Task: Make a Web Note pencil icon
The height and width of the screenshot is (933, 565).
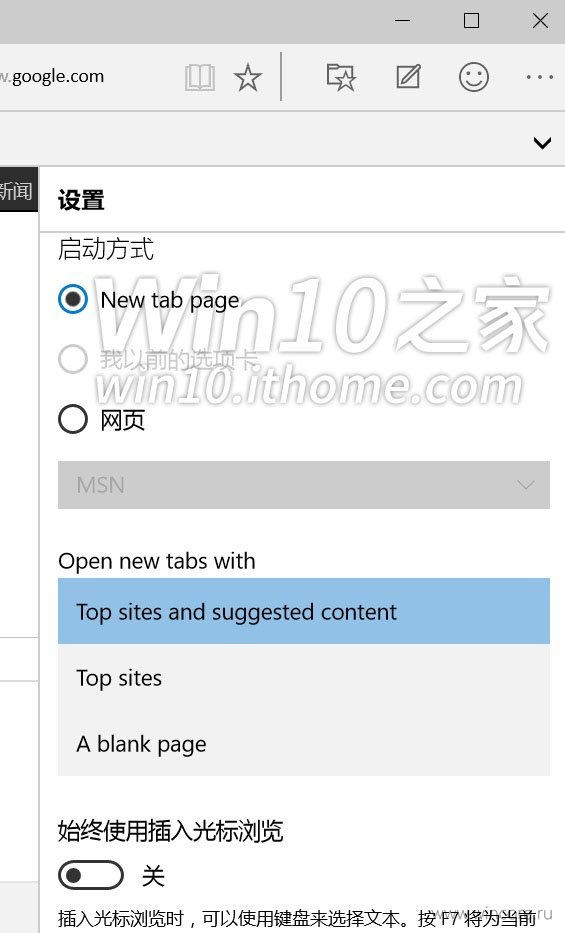Action: click(x=409, y=77)
